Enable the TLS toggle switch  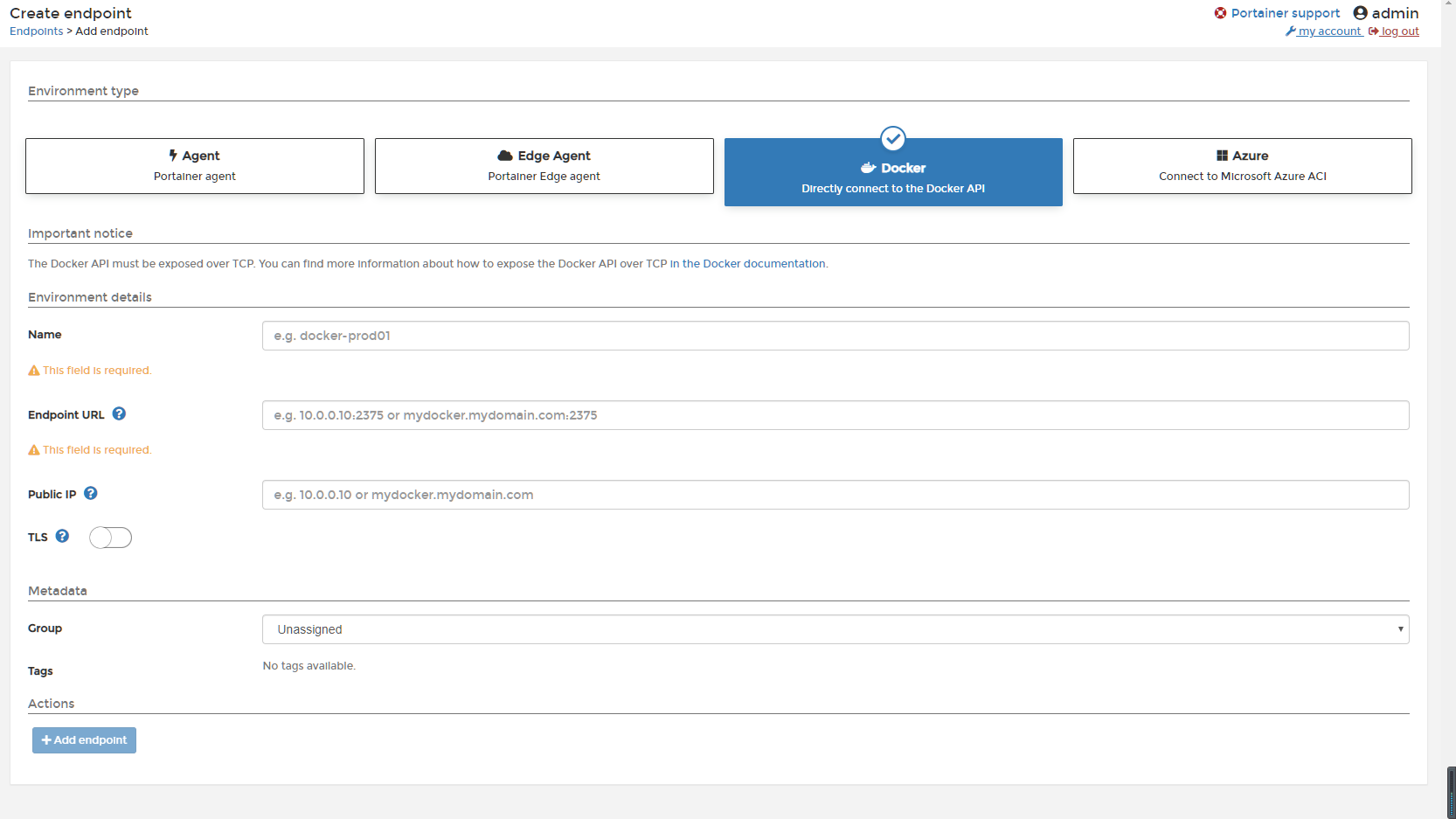coord(110,537)
